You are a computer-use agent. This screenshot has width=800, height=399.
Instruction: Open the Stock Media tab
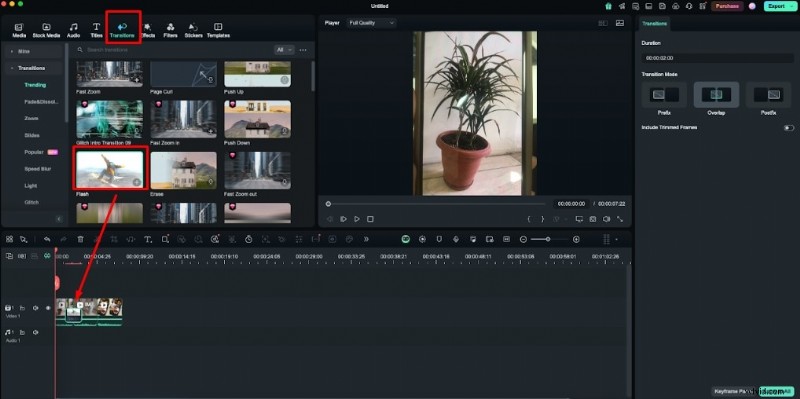pyautogui.click(x=46, y=30)
